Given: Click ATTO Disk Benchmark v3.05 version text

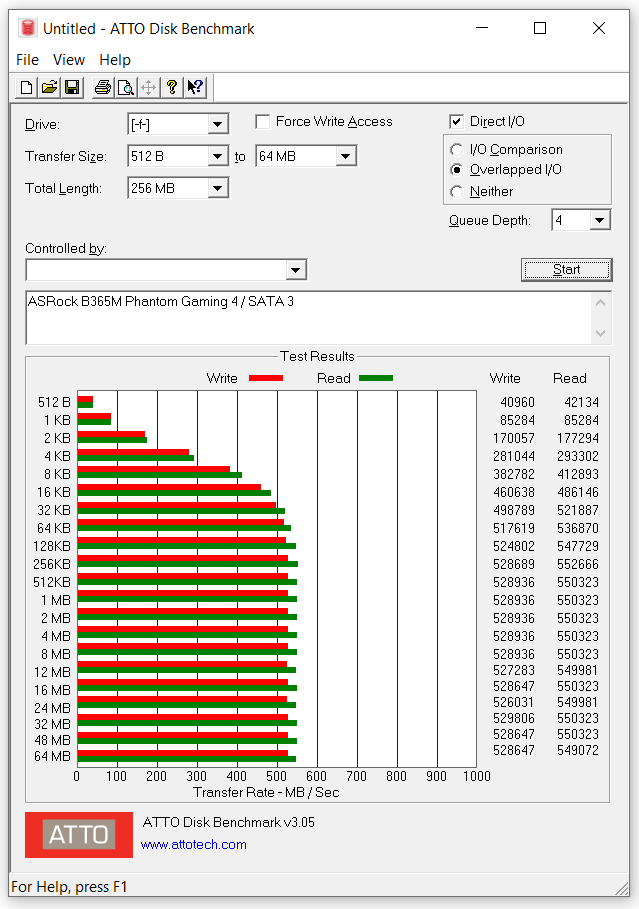Looking at the screenshot, I should [x=228, y=823].
